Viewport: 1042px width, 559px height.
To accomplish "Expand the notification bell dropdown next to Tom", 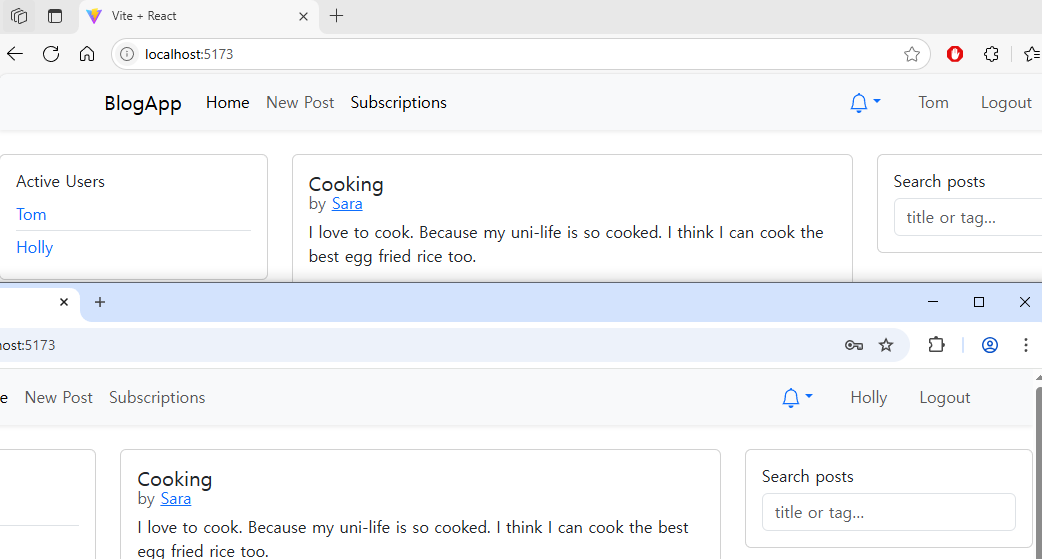I will click(864, 103).
